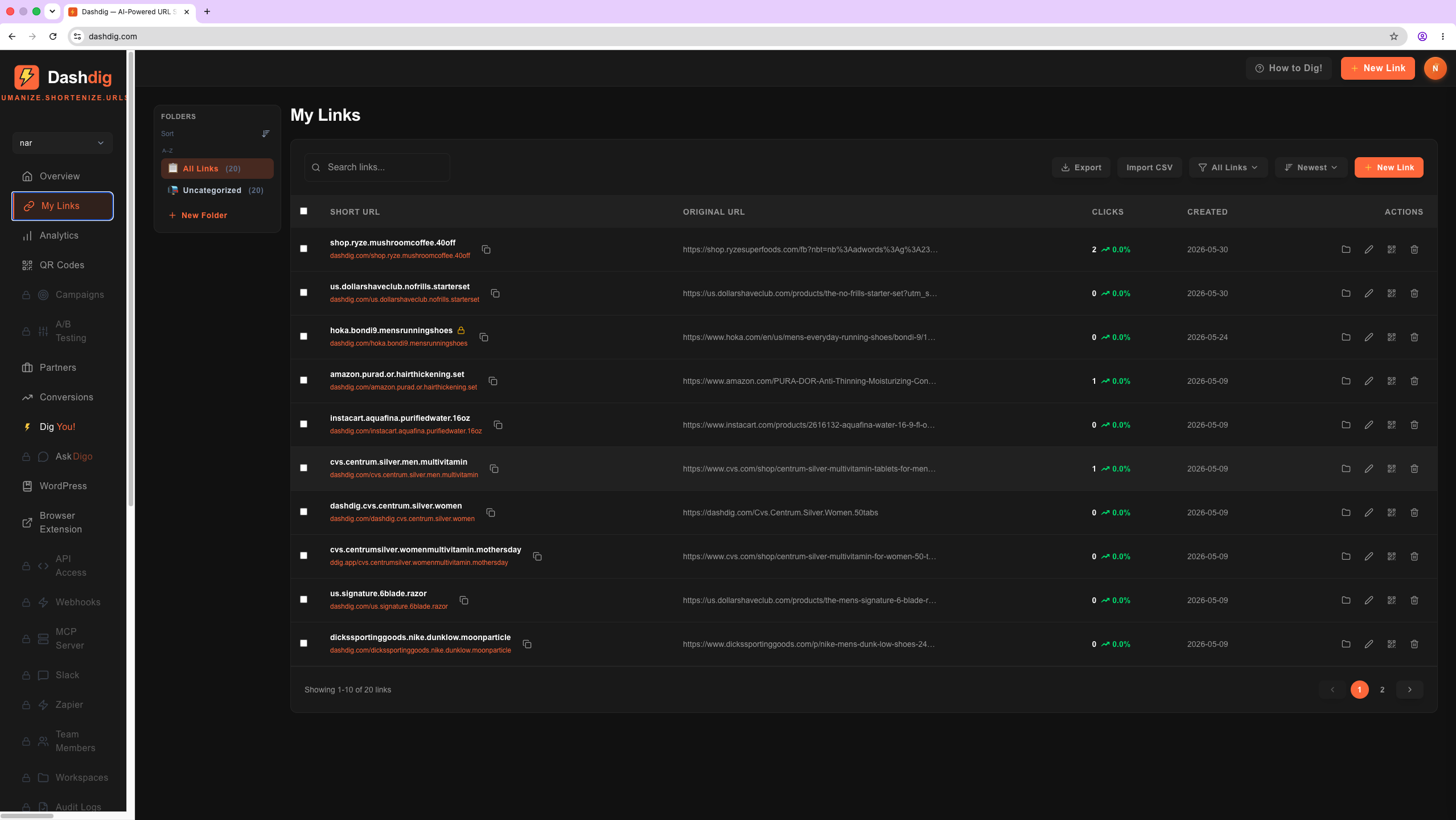
Task: Toggle the select-all links checkbox
Action: (x=304, y=211)
